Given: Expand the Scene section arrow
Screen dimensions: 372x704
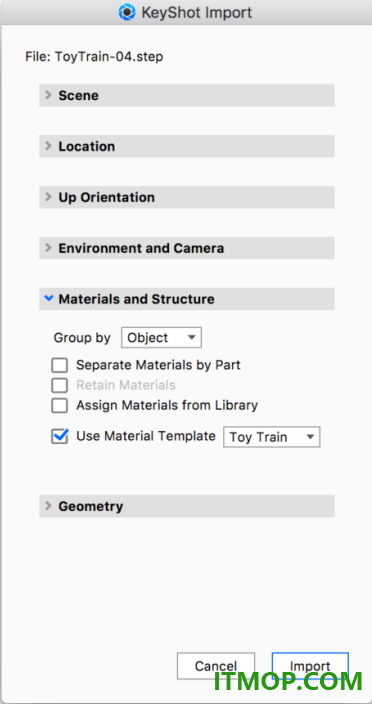Looking at the screenshot, I should click(x=48, y=95).
